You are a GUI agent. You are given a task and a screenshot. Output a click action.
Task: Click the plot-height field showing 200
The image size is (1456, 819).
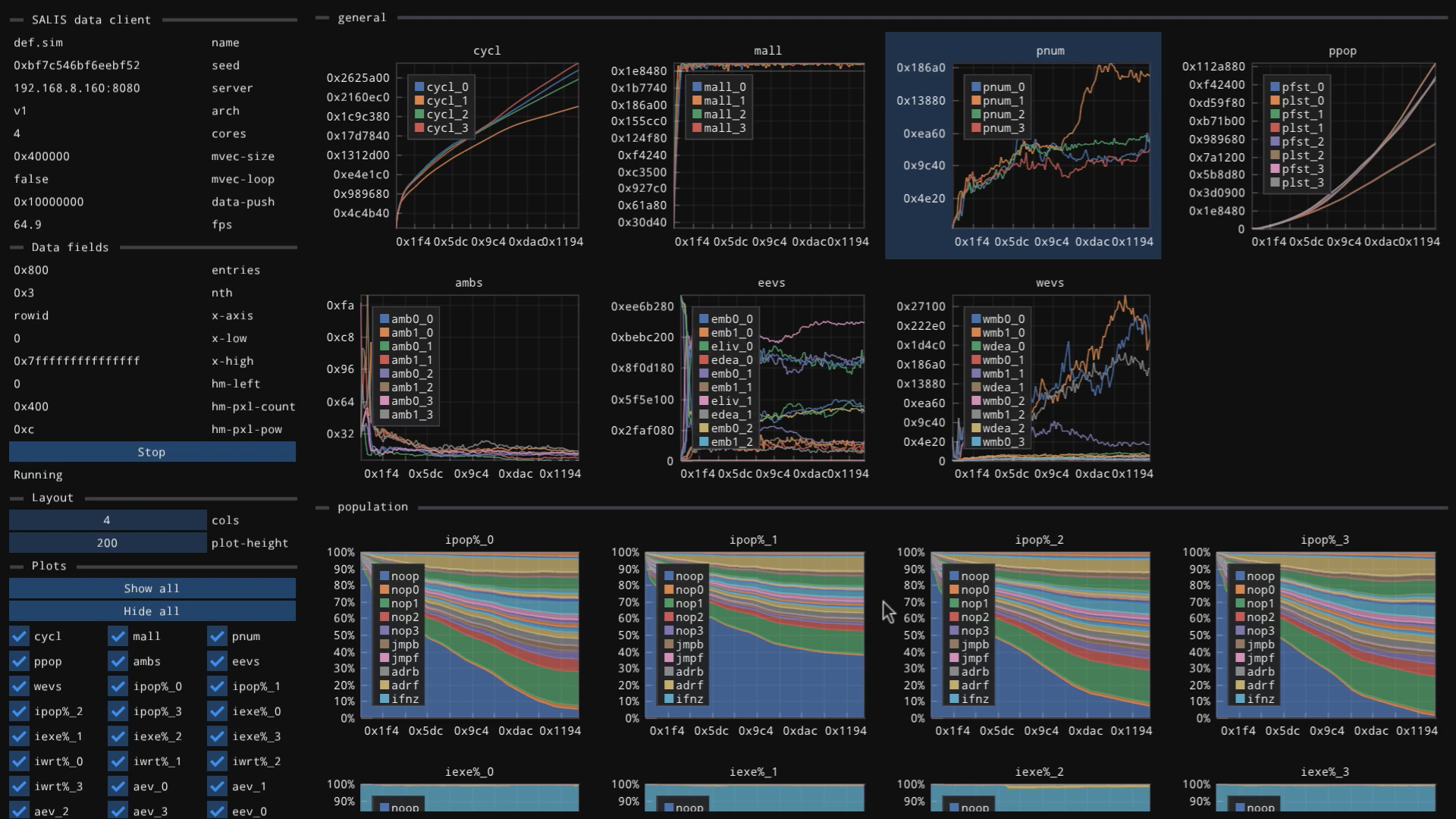coord(107,543)
